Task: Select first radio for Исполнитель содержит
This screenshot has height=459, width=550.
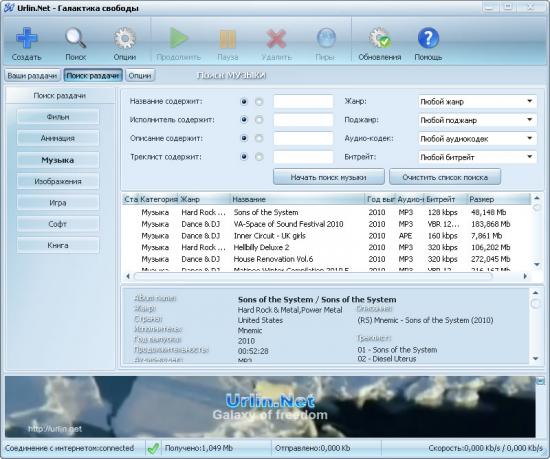Action: click(x=244, y=120)
